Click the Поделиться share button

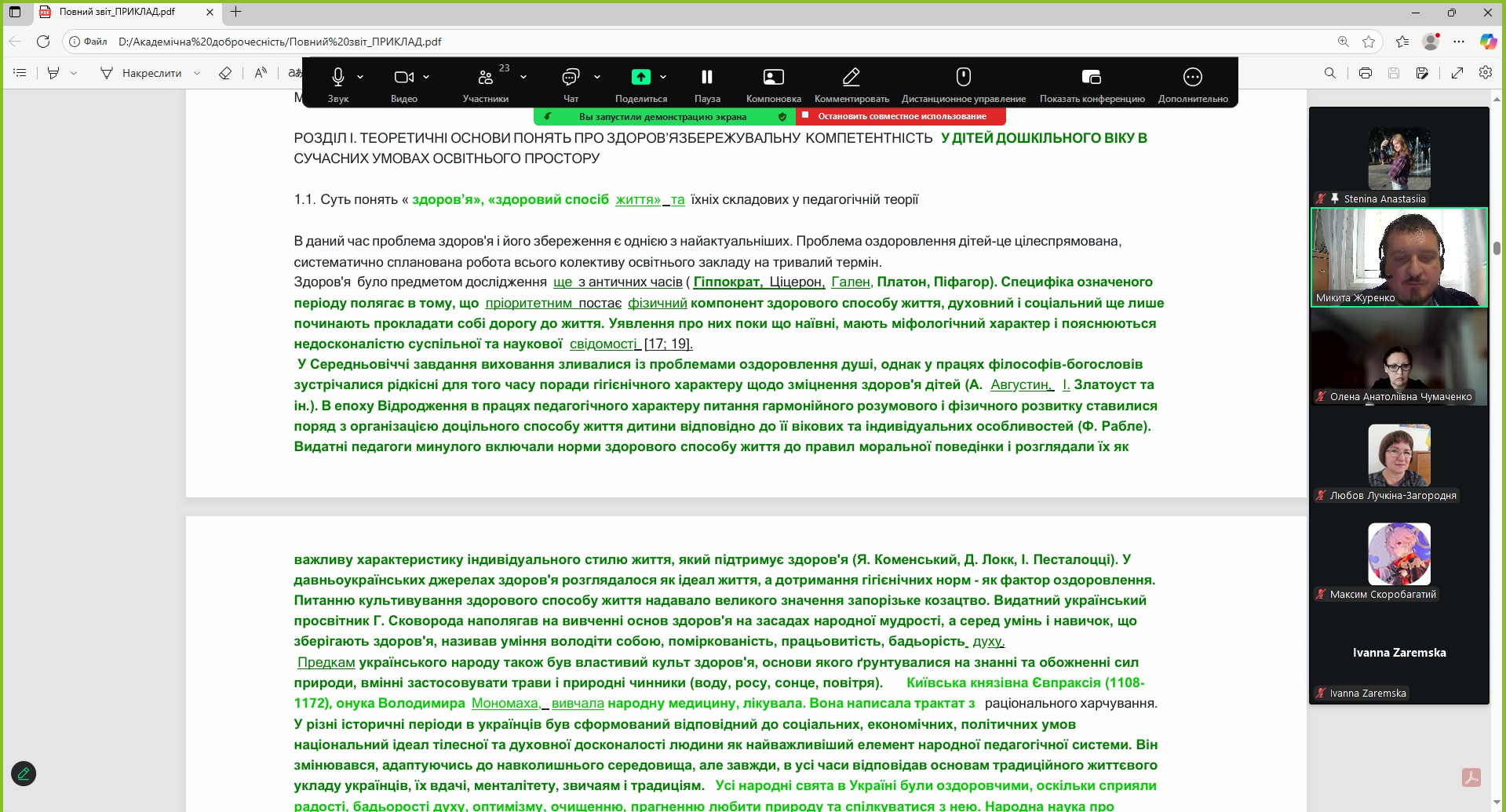coord(641,77)
